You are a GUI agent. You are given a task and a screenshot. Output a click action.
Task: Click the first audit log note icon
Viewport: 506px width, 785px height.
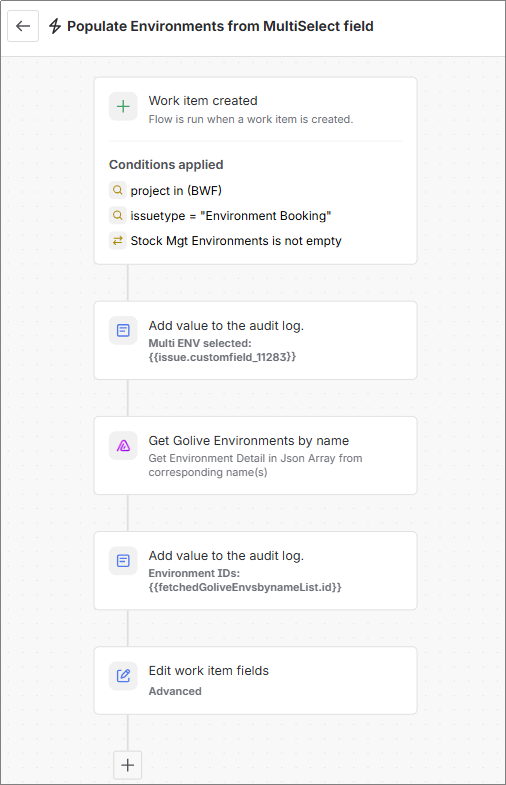pos(123,330)
